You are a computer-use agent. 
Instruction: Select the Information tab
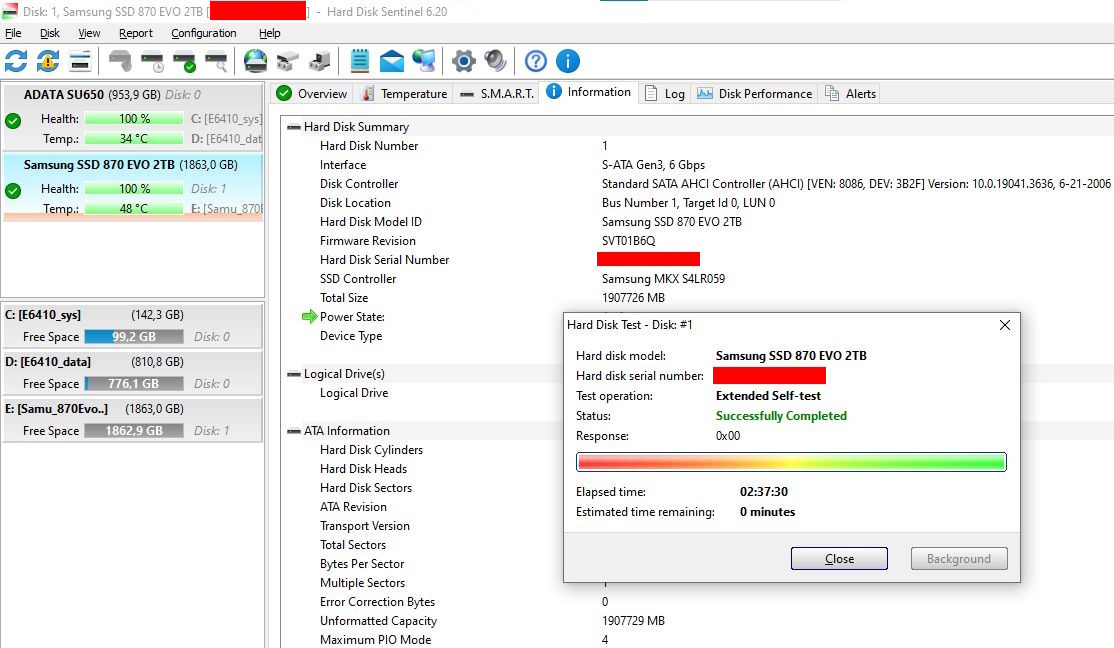click(588, 92)
